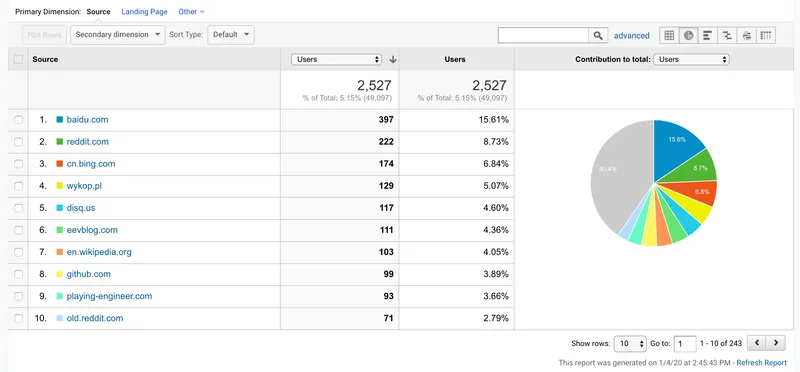The width and height of the screenshot is (800, 372).
Task: Switch primary dimension to Landing Page
Action: coord(144,12)
